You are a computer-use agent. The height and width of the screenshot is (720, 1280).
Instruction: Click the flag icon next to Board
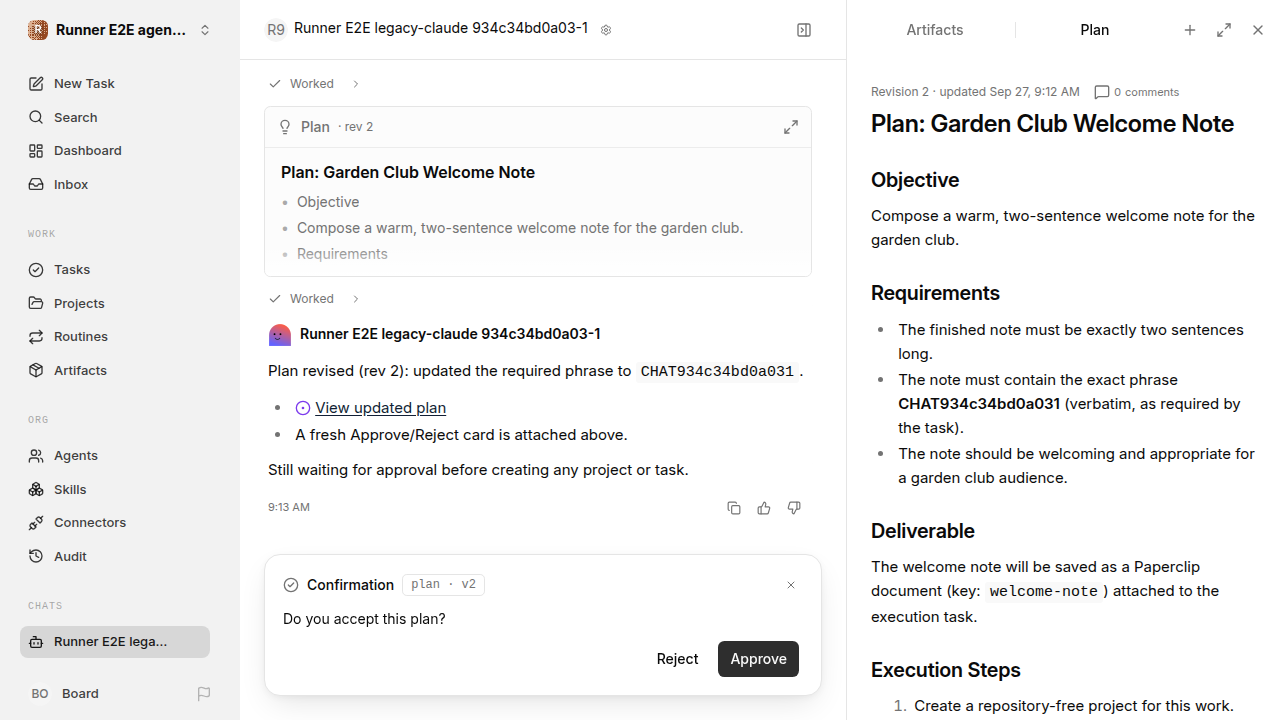(204, 693)
